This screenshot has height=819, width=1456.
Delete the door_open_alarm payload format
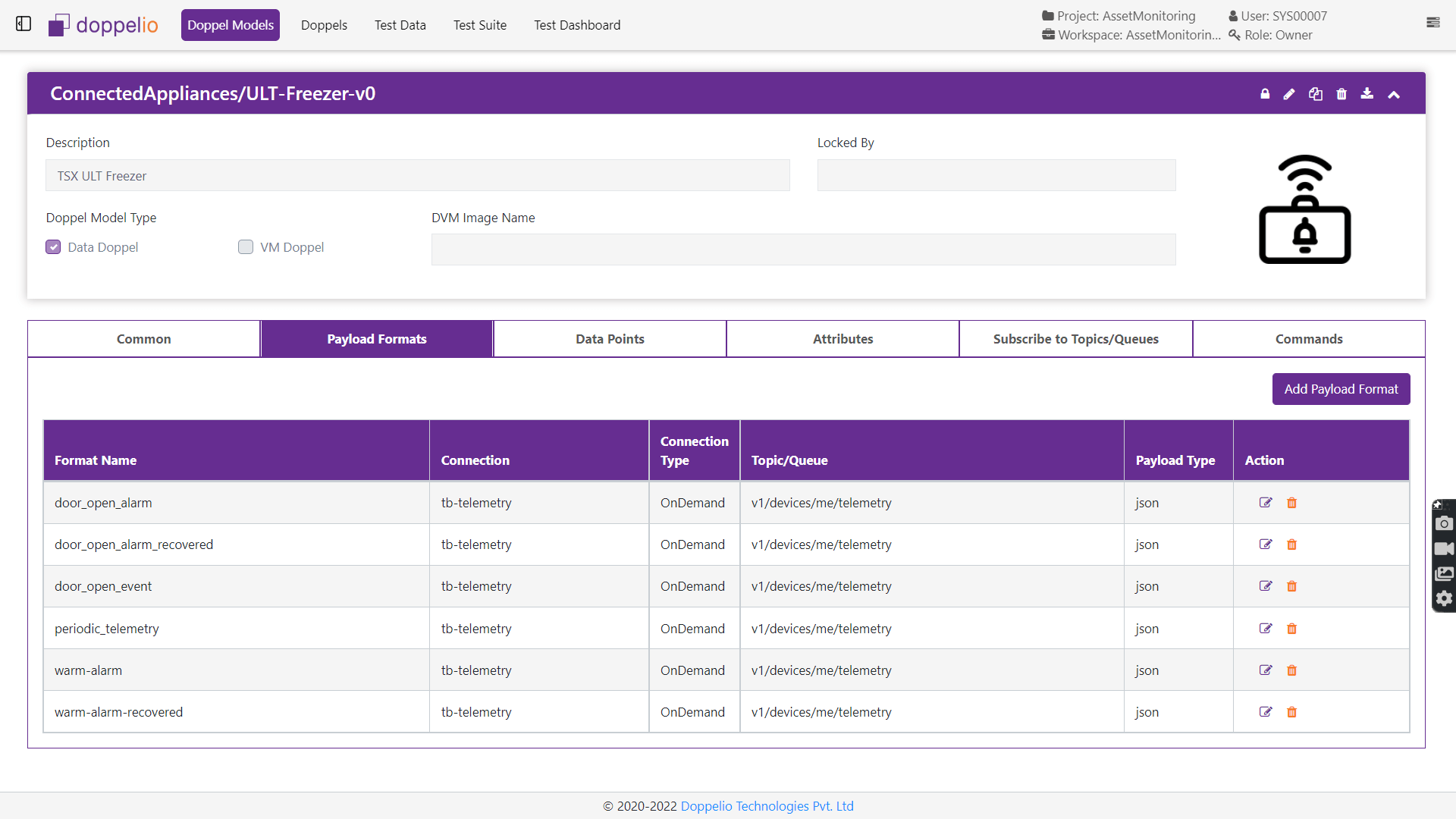[1292, 503]
